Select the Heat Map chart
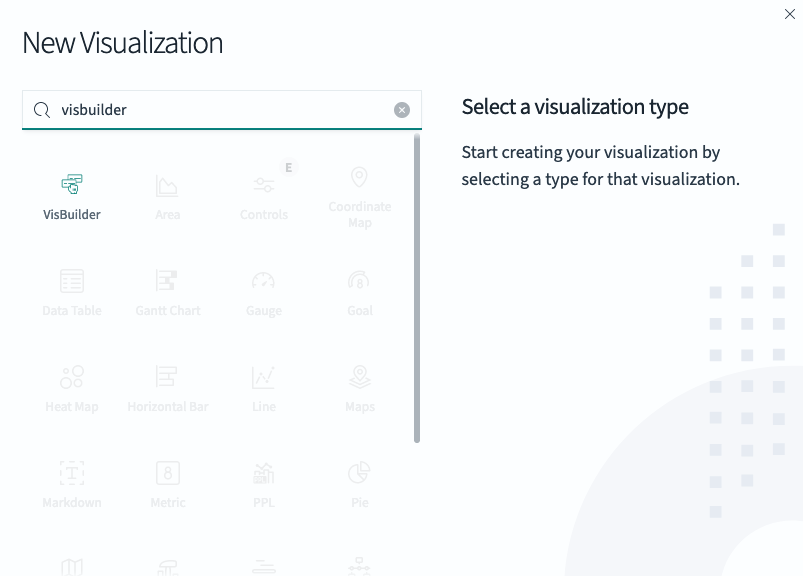The width and height of the screenshot is (803, 576). [x=71, y=386]
